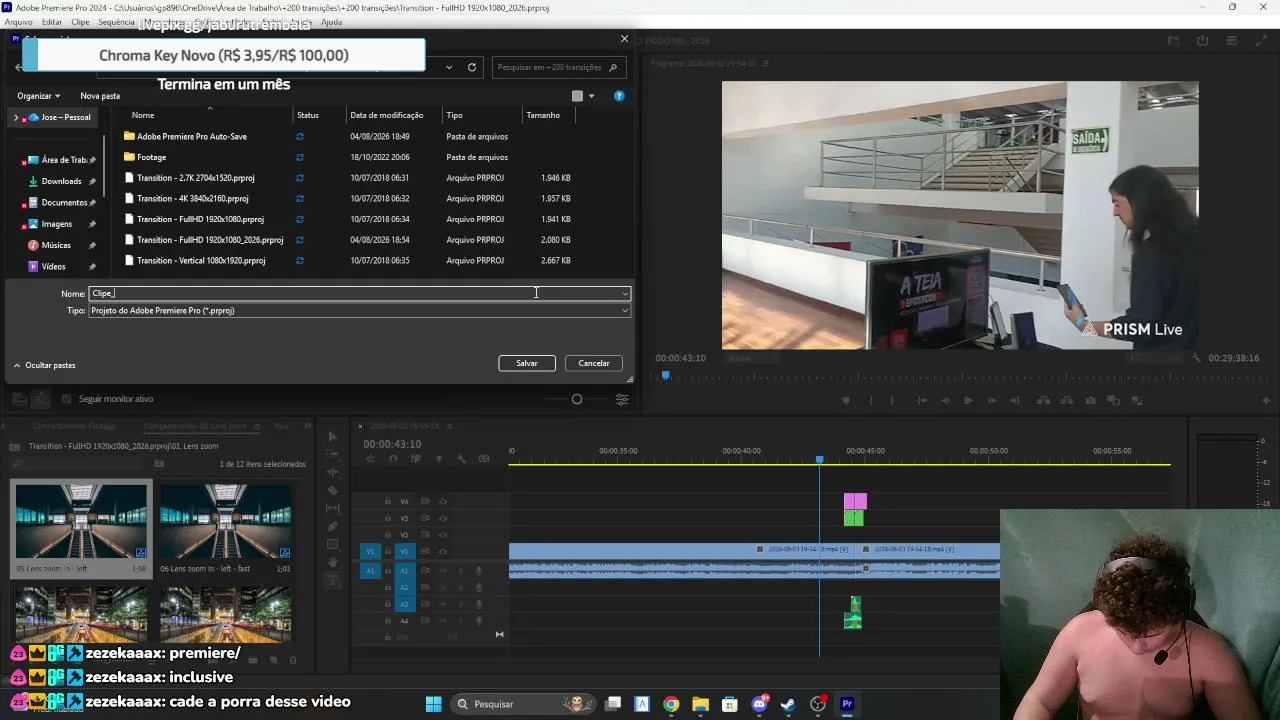Toggle Seguir monitor ativo checkbox
This screenshot has width=1280, height=720.
[x=67, y=399]
